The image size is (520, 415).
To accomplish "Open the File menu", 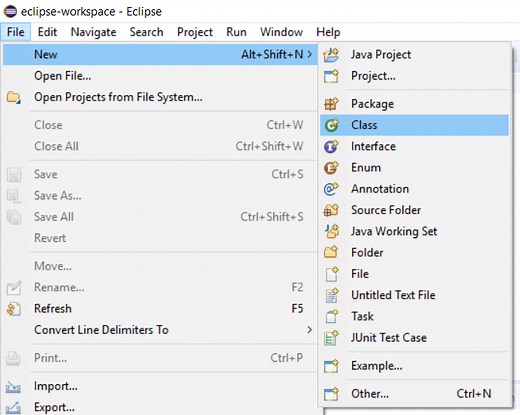I will coord(15,32).
